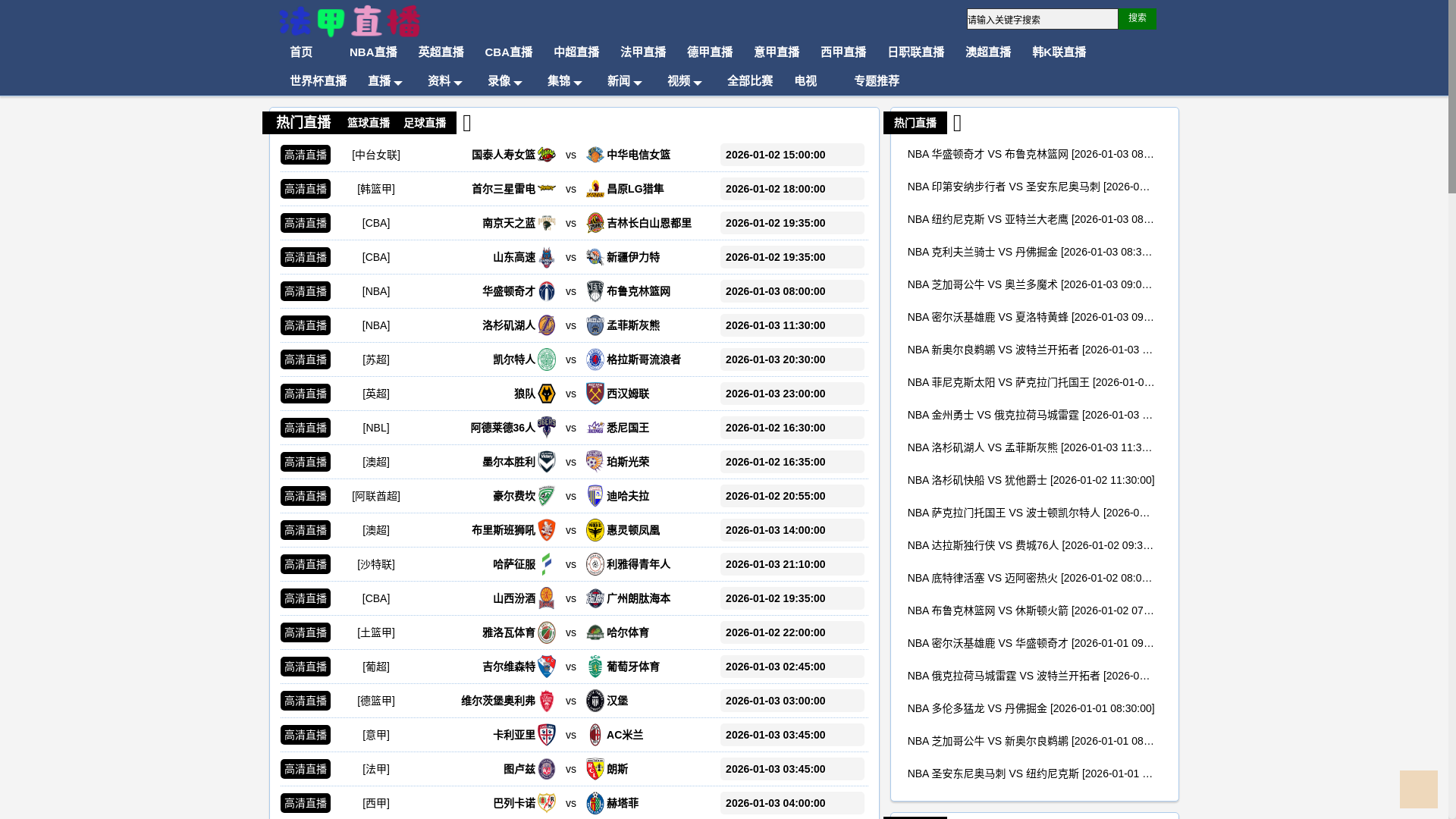The height and width of the screenshot is (819, 1456).
Task: Click the 中华电信女篮 team logo
Action: click(x=595, y=155)
